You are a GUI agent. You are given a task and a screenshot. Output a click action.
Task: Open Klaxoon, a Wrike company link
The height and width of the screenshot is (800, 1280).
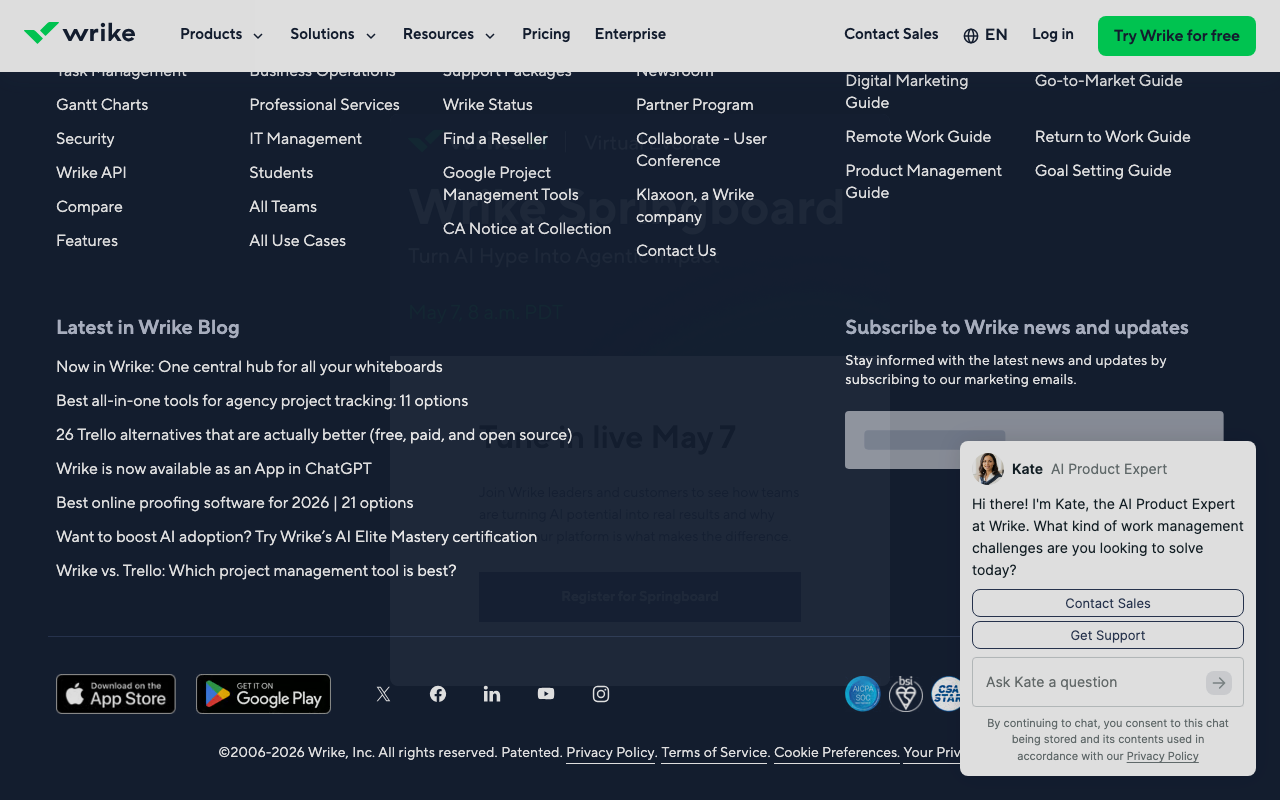(x=695, y=206)
